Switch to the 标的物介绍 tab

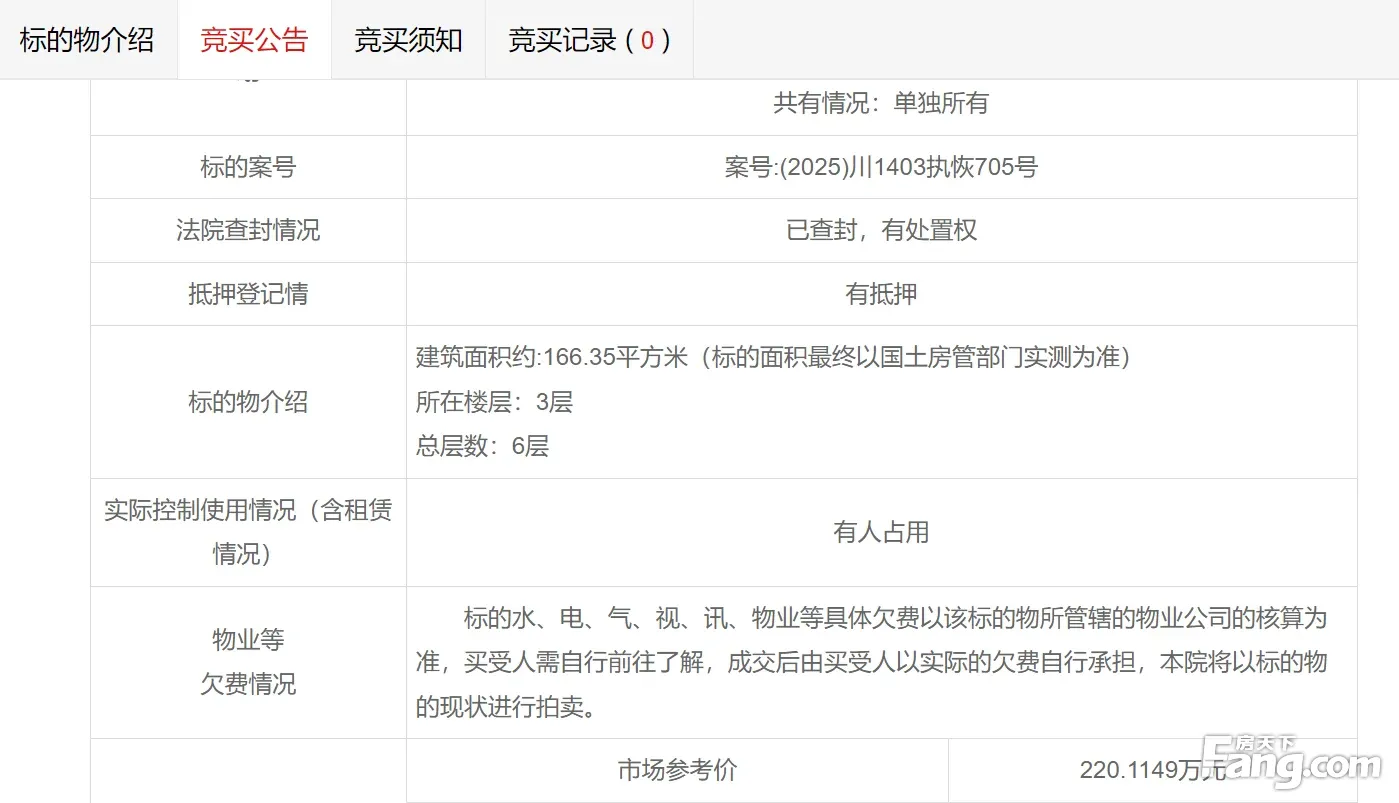tap(87, 40)
